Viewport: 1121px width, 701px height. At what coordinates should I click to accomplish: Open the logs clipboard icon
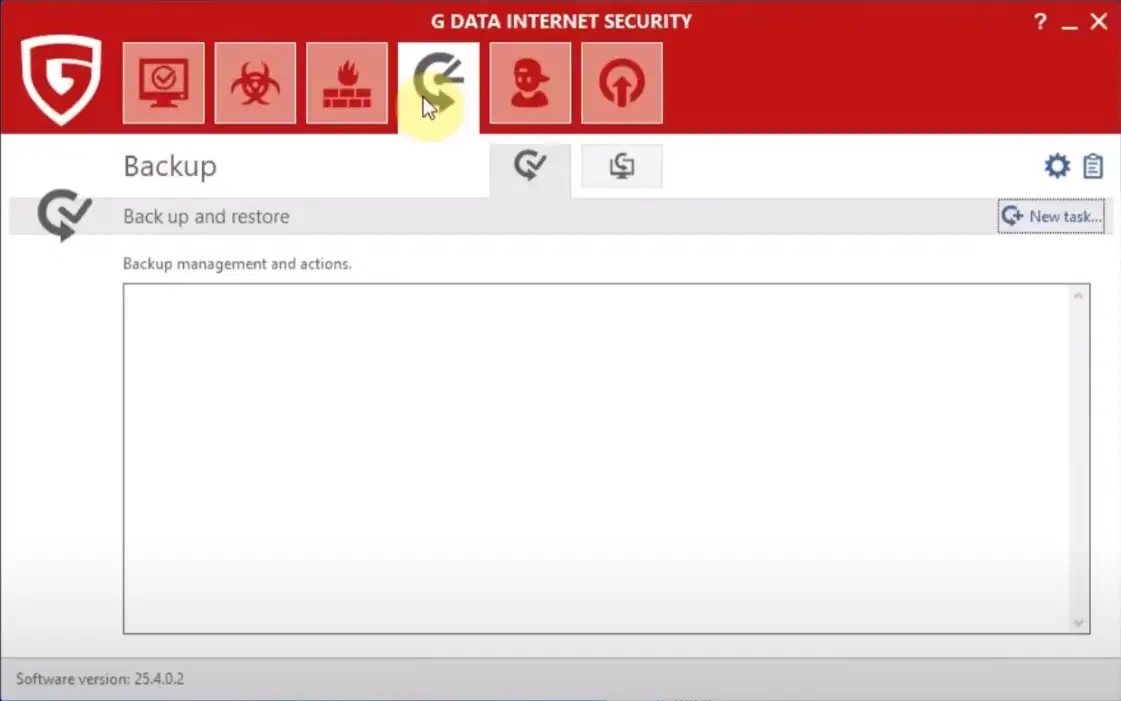coord(1093,166)
